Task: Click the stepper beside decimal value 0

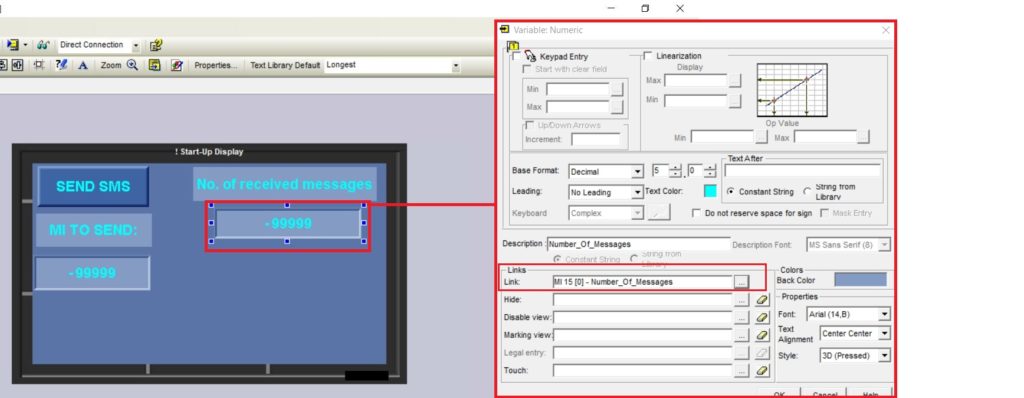Action: [x=711, y=172]
